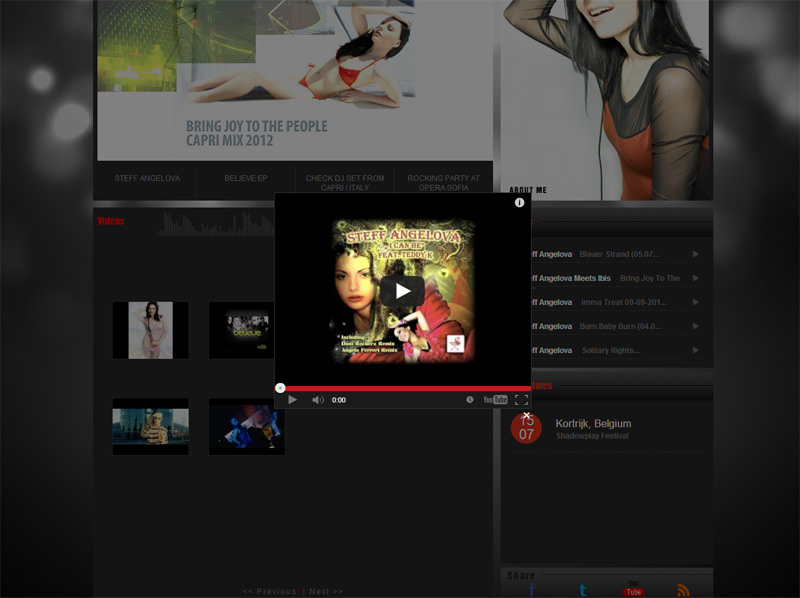Go to Next videos page

click(326, 591)
